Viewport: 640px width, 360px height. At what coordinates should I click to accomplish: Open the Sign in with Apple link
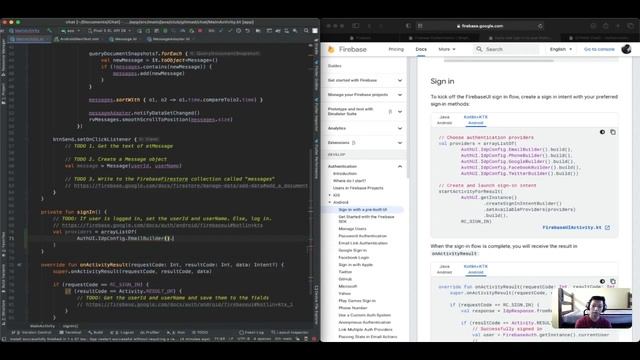tap(356, 265)
